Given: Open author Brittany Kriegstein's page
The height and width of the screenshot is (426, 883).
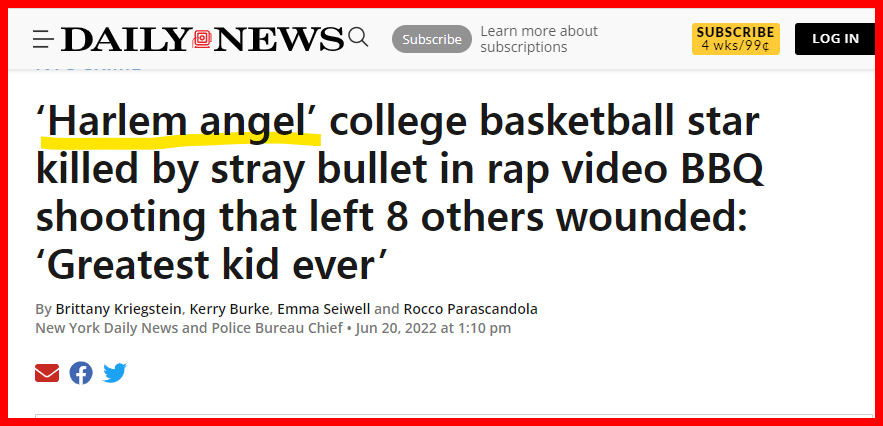Looking at the screenshot, I should click(118, 309).
